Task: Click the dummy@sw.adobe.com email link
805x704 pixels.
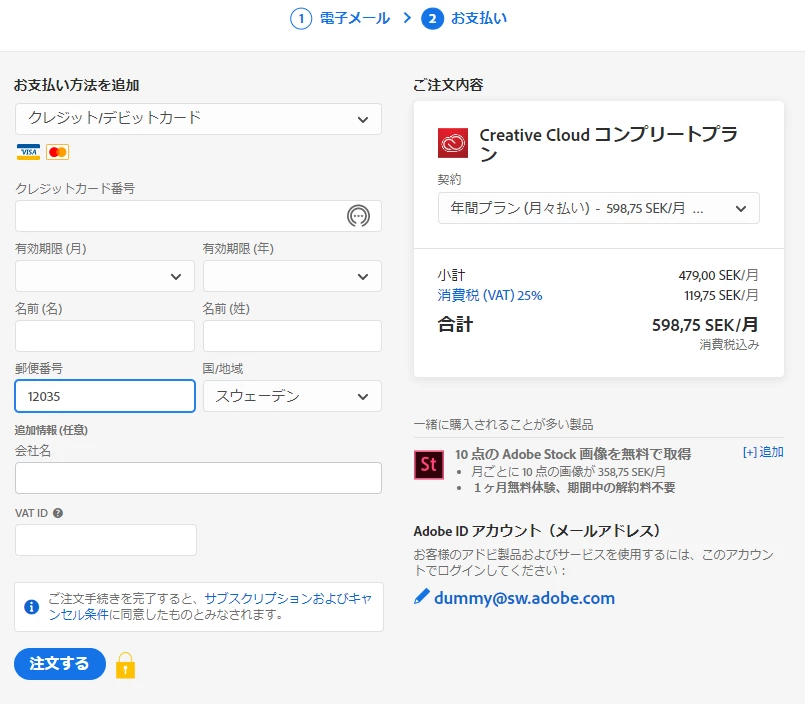Action: coord(524,598)
